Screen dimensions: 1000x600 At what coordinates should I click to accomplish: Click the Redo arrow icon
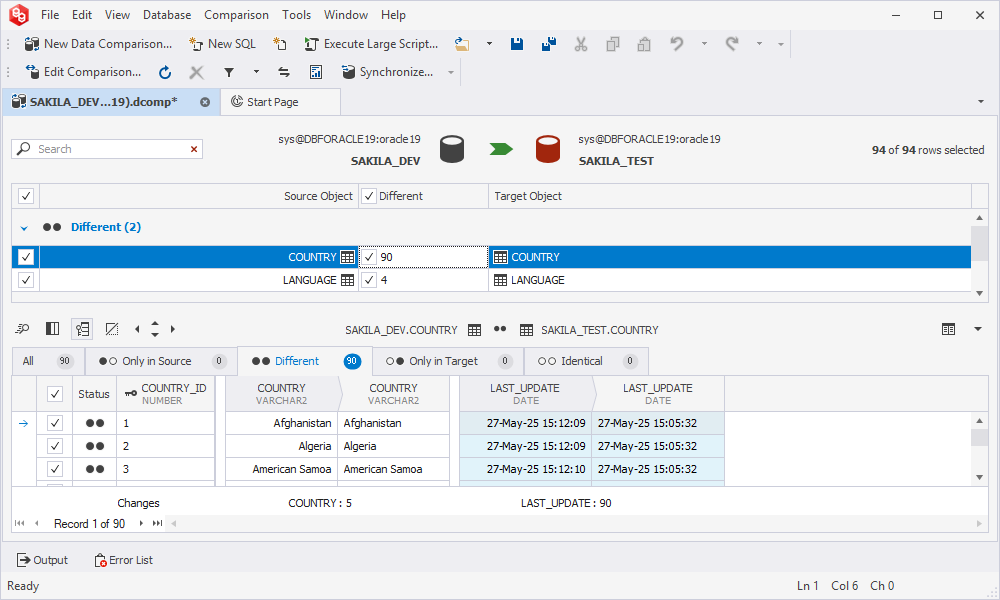(x=732, y=44)
